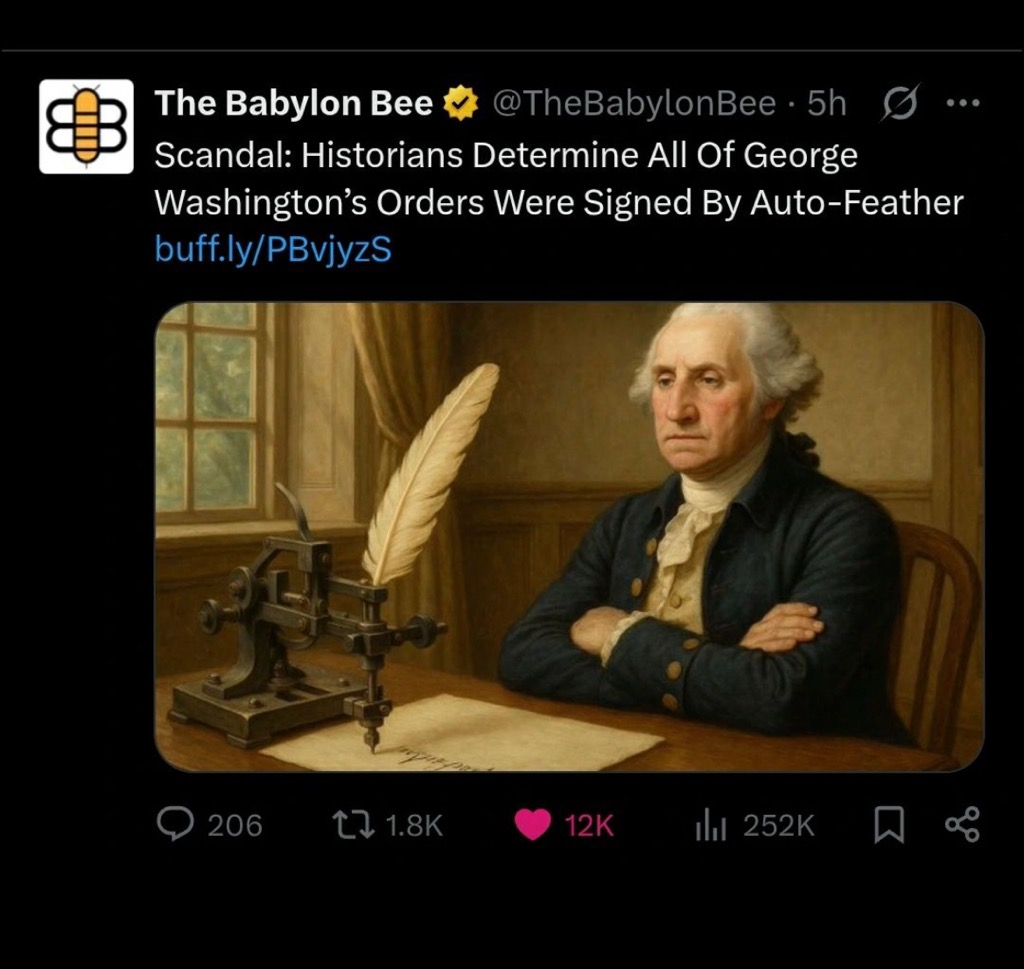
Task: Bookmark this Babylon Bee post
Action: [x=889, y=825]
